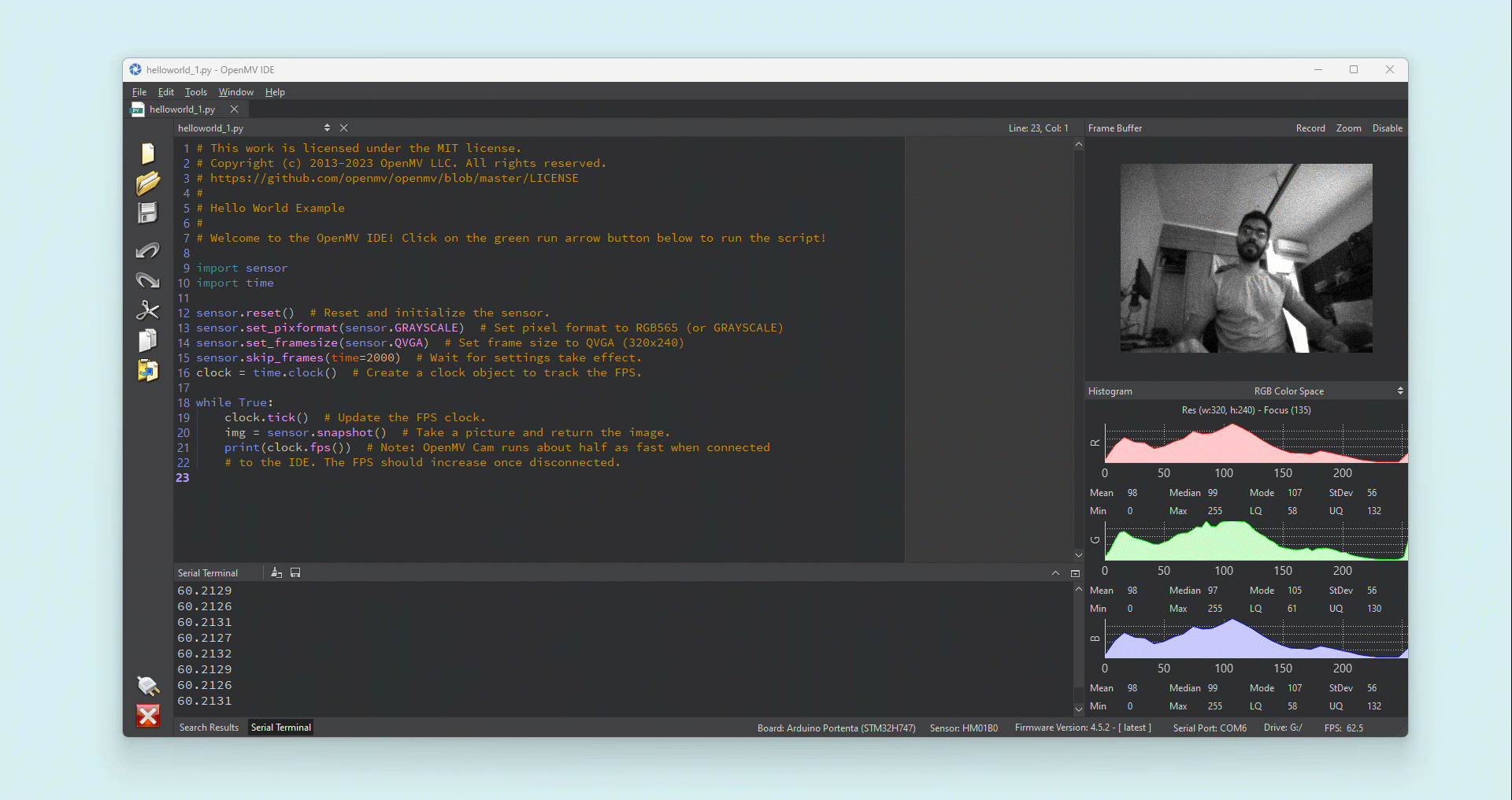Image resolution: width=1512 pixels, height=800 pixels.
Task: Click the Line: 23, Col: 1 indicator
Action: [1038, 128]
